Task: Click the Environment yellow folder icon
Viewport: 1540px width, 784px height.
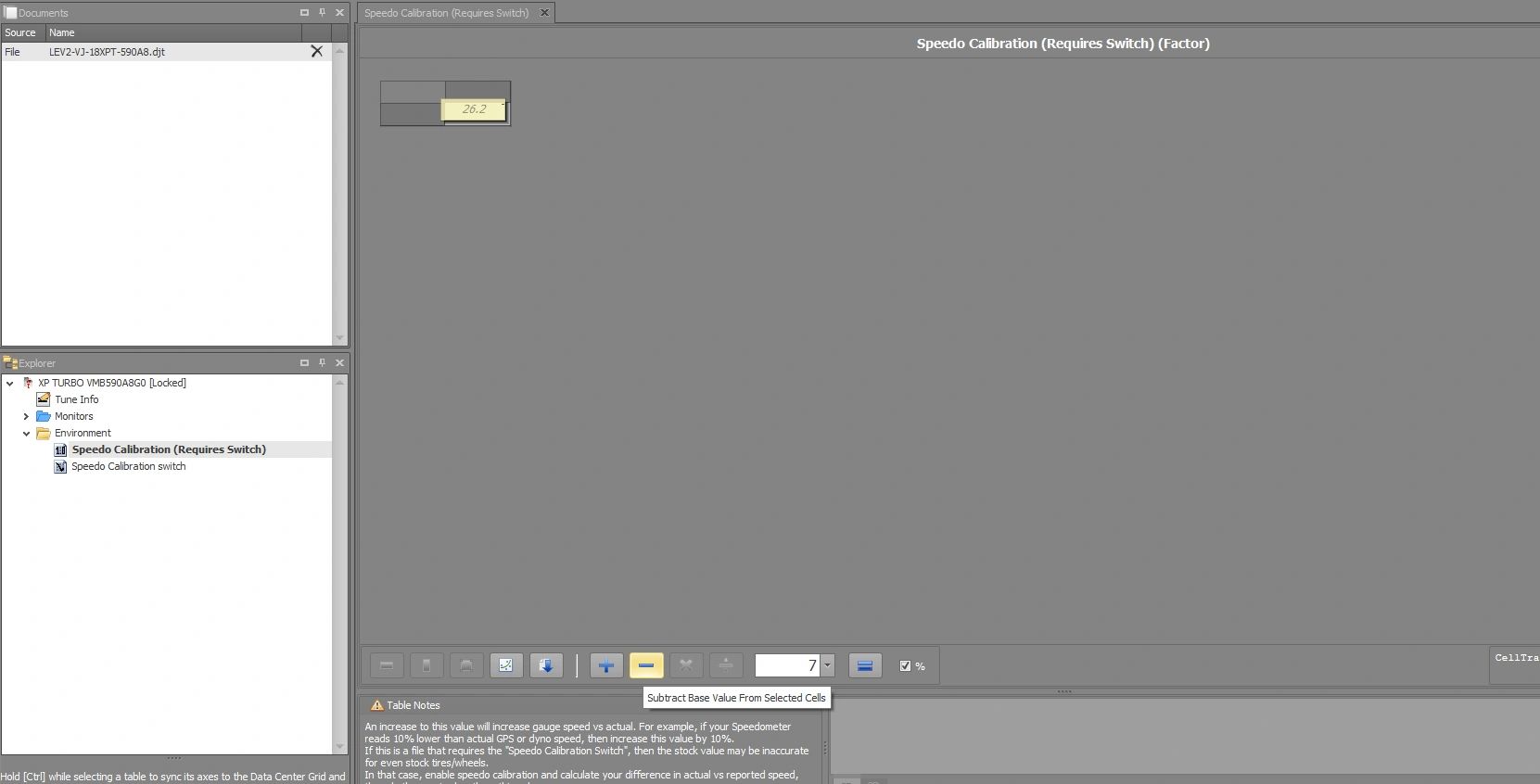Action: point(43,433)
